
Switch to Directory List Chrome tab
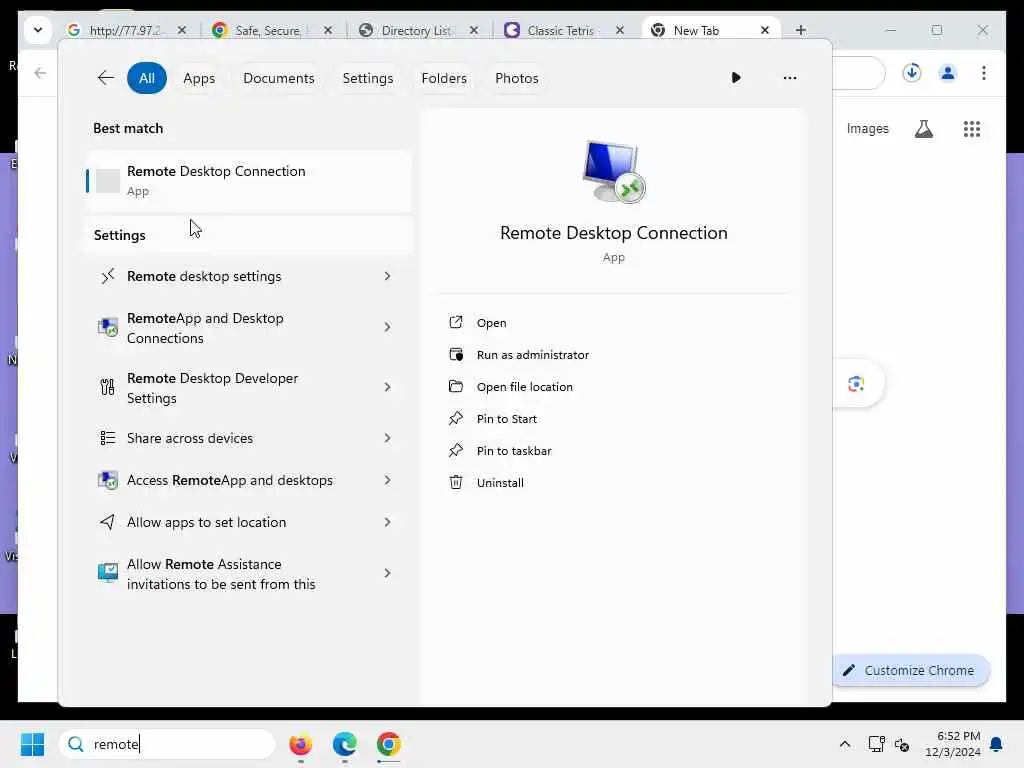click(x=419, y=30)
